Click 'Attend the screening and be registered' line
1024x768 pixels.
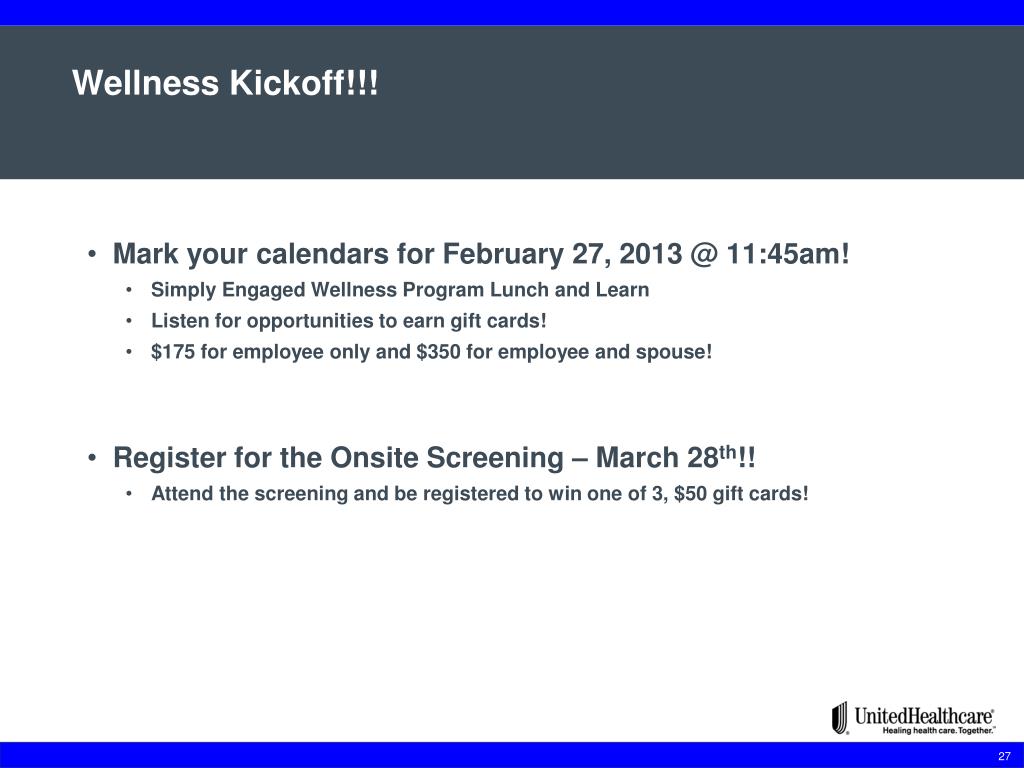(480, 494)
